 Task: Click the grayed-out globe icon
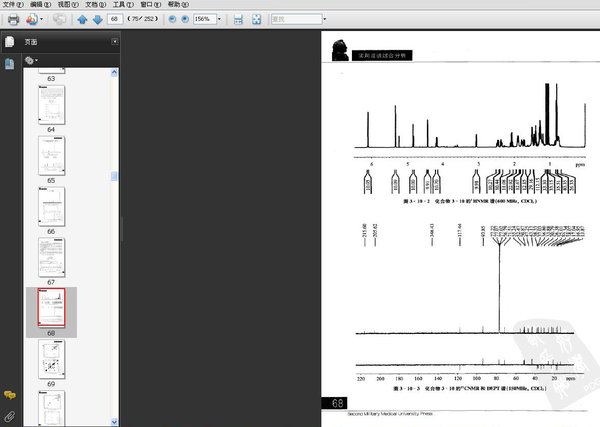59,19
